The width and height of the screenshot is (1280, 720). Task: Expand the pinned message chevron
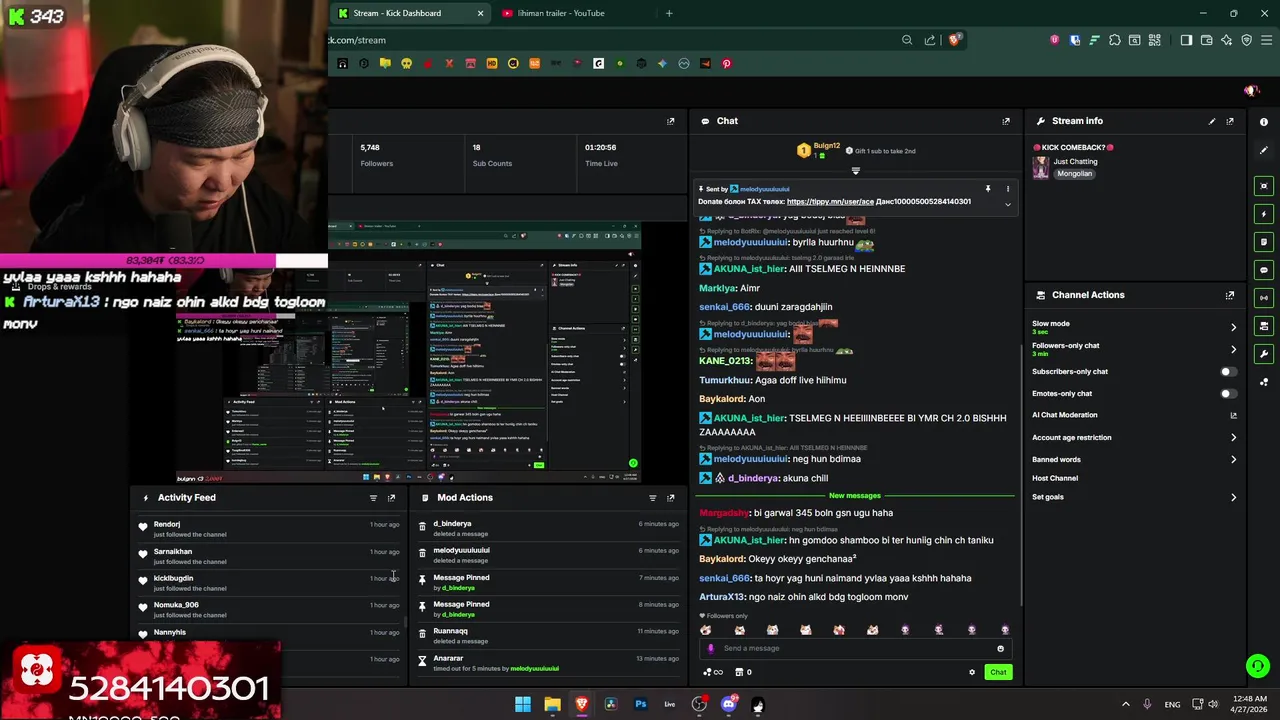click(x=1007, y=204)
